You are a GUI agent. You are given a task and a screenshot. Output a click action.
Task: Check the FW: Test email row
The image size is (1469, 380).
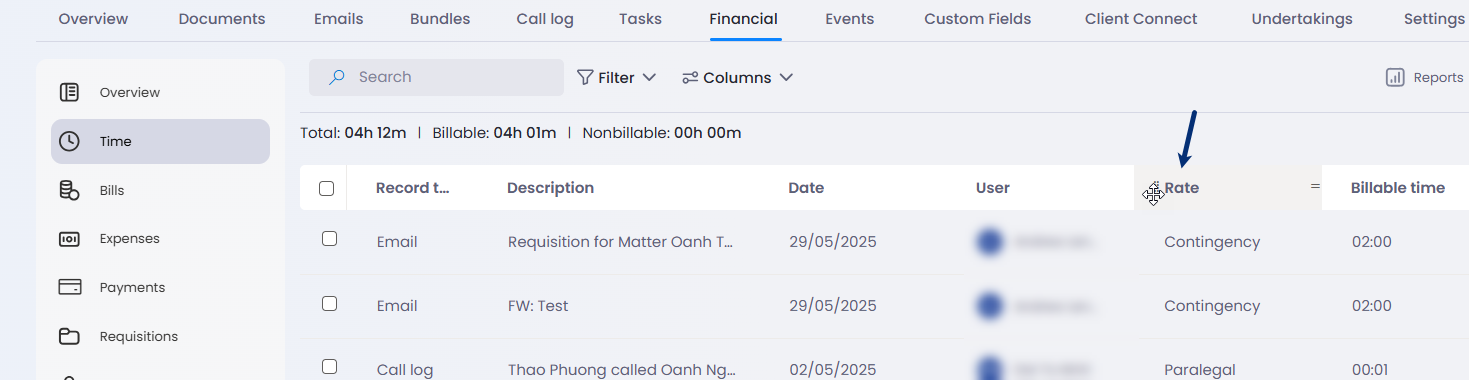coord(329,303)
